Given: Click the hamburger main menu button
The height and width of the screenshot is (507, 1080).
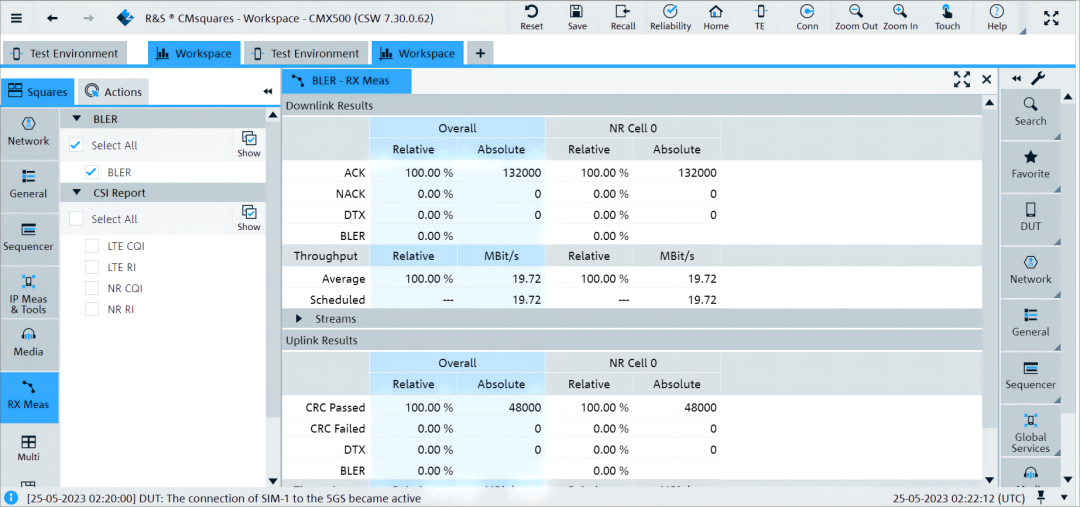Looking at the screenshot, I should pos(16,18).
